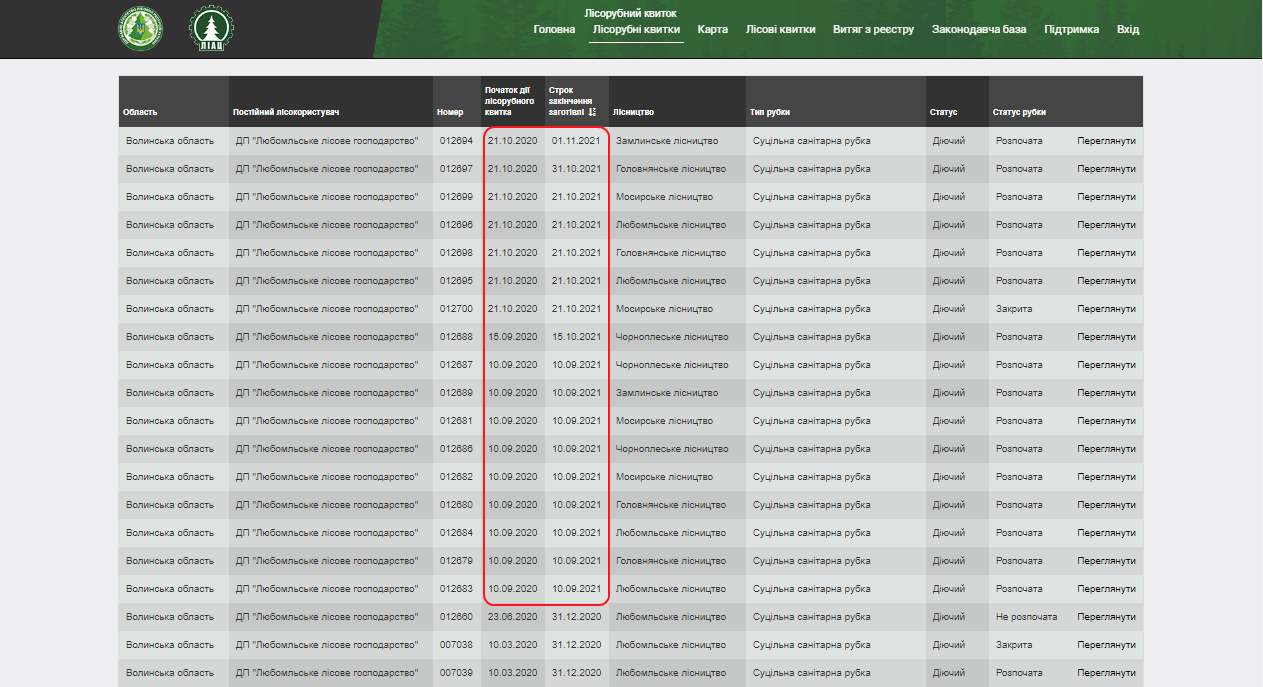Click the ЛІАЦ tree logo
Image resolution: width=1263 pixels, height=687 pixels.
(212, 28)
